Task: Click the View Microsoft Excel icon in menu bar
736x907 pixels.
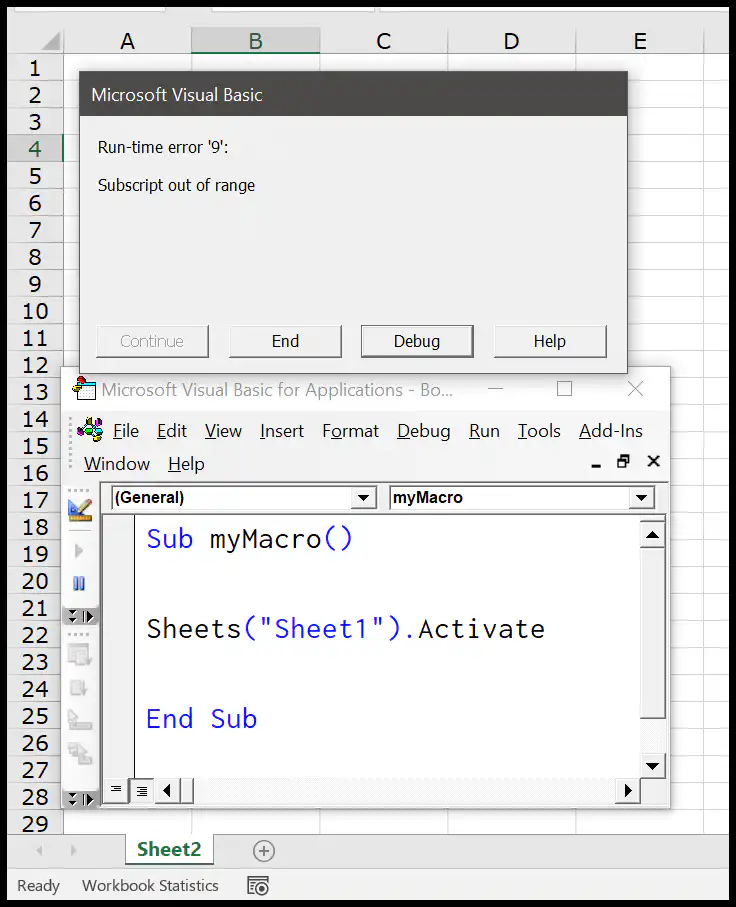Action: tap(90, 430)
